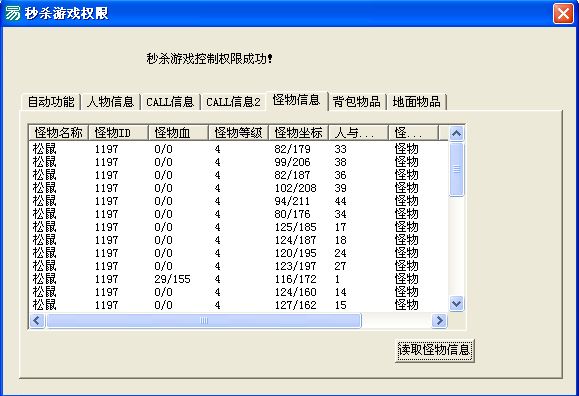
Task: Select the 松鼠 row with coordinate 120/195
Action: pyautogui.click(x=239, y=253)
